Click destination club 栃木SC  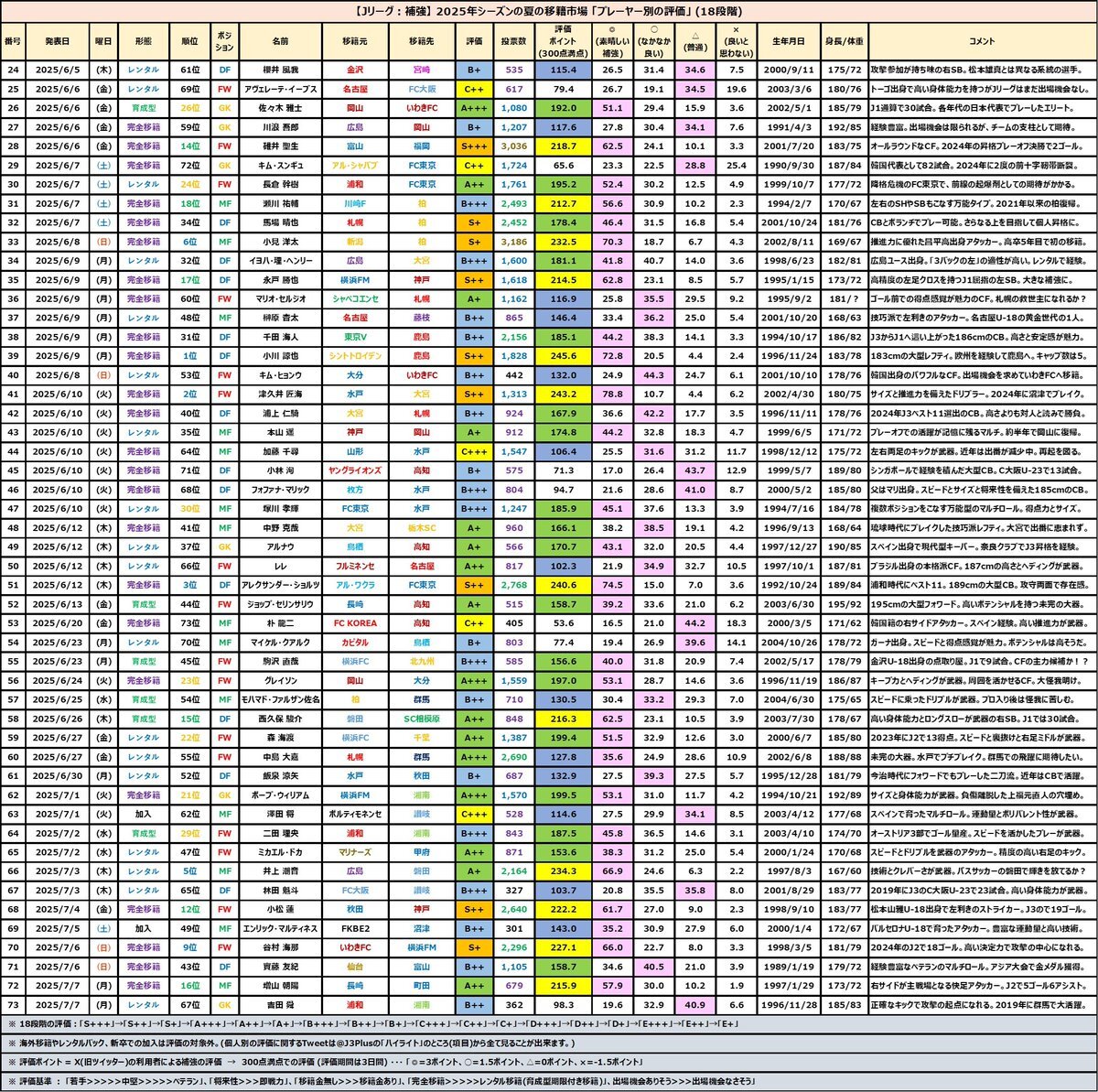(x=421, y=530)
